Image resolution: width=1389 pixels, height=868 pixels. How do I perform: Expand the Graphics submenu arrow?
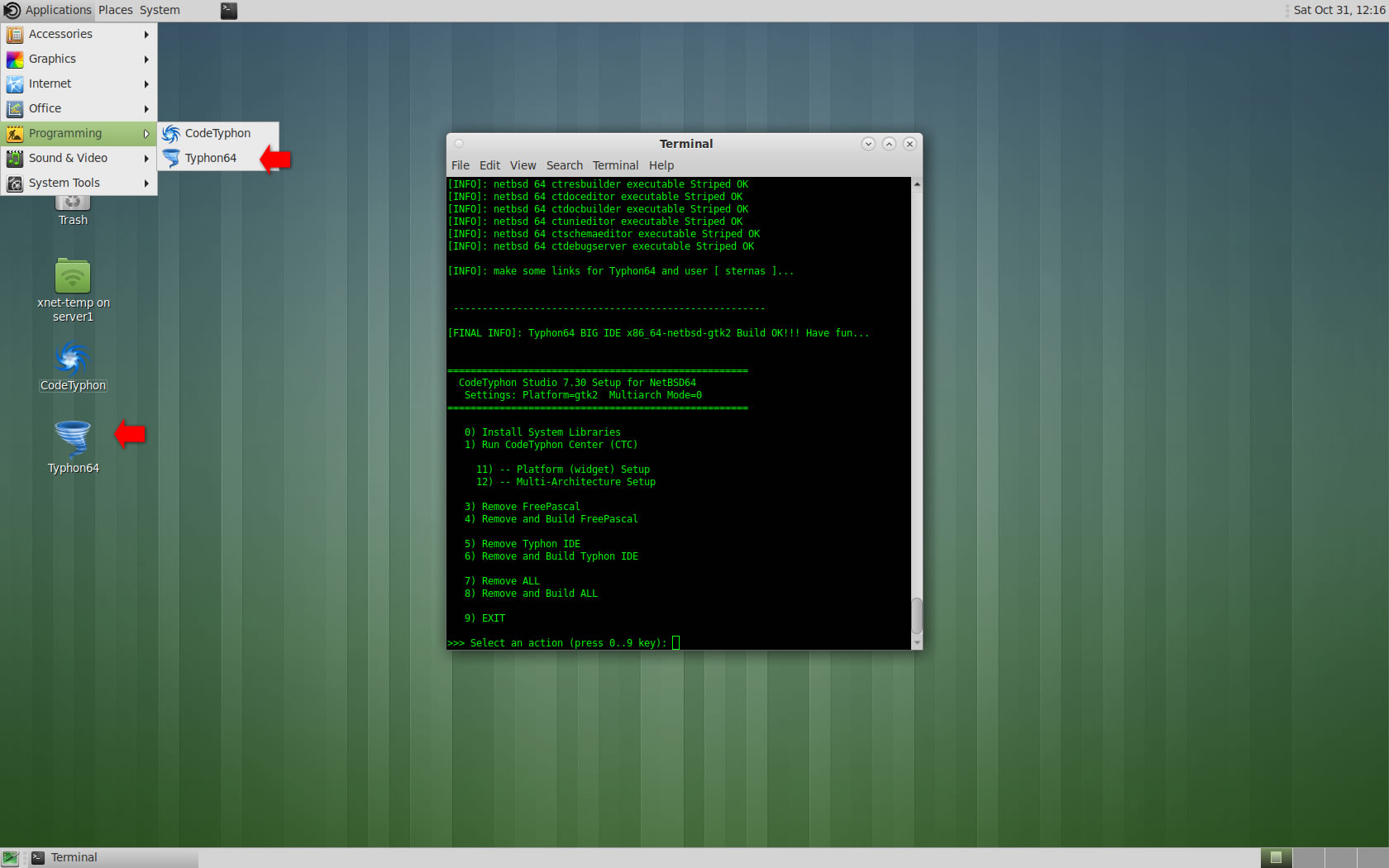[146, 60]
